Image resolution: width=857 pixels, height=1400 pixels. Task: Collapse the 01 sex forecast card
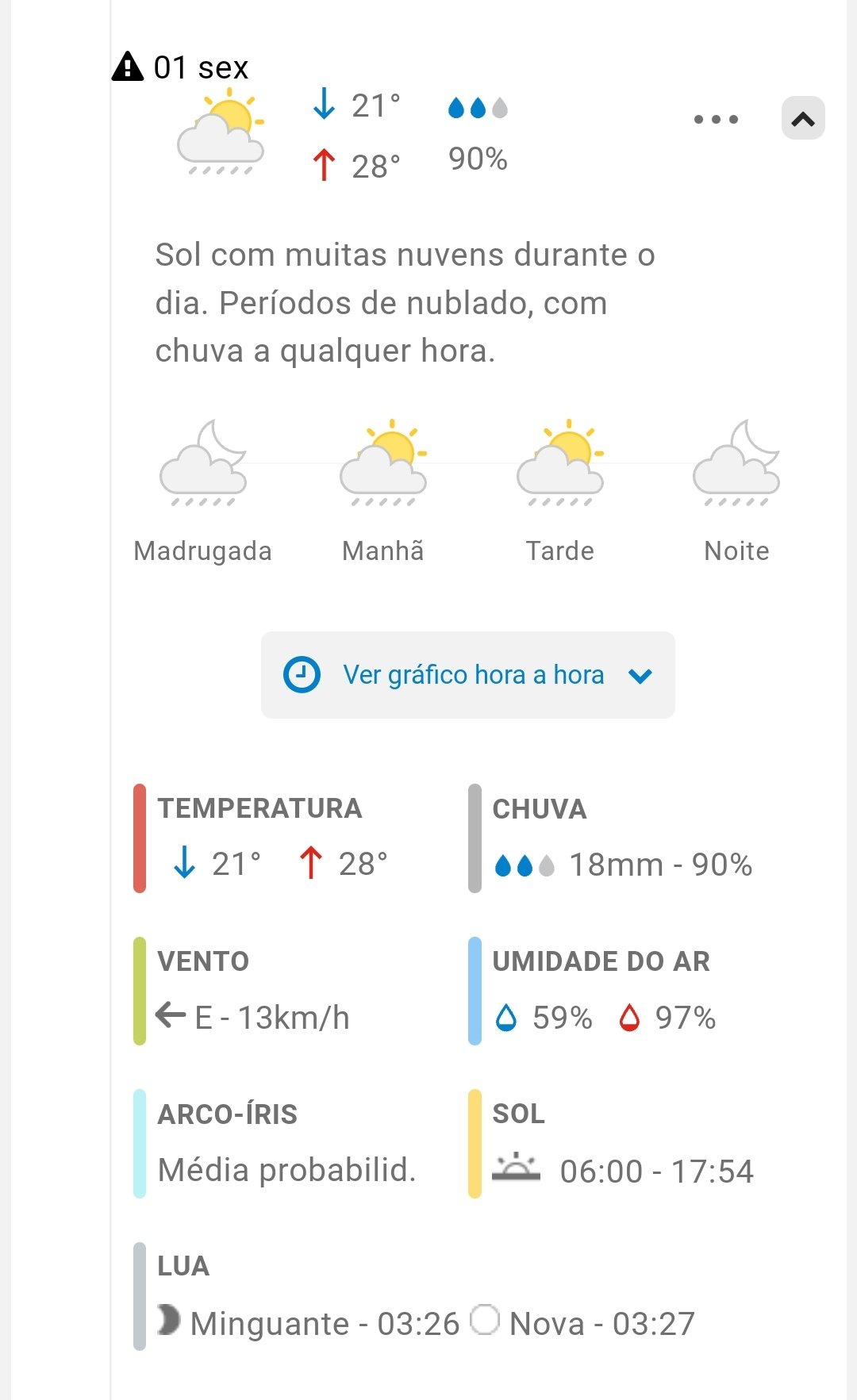pos(803,119)
